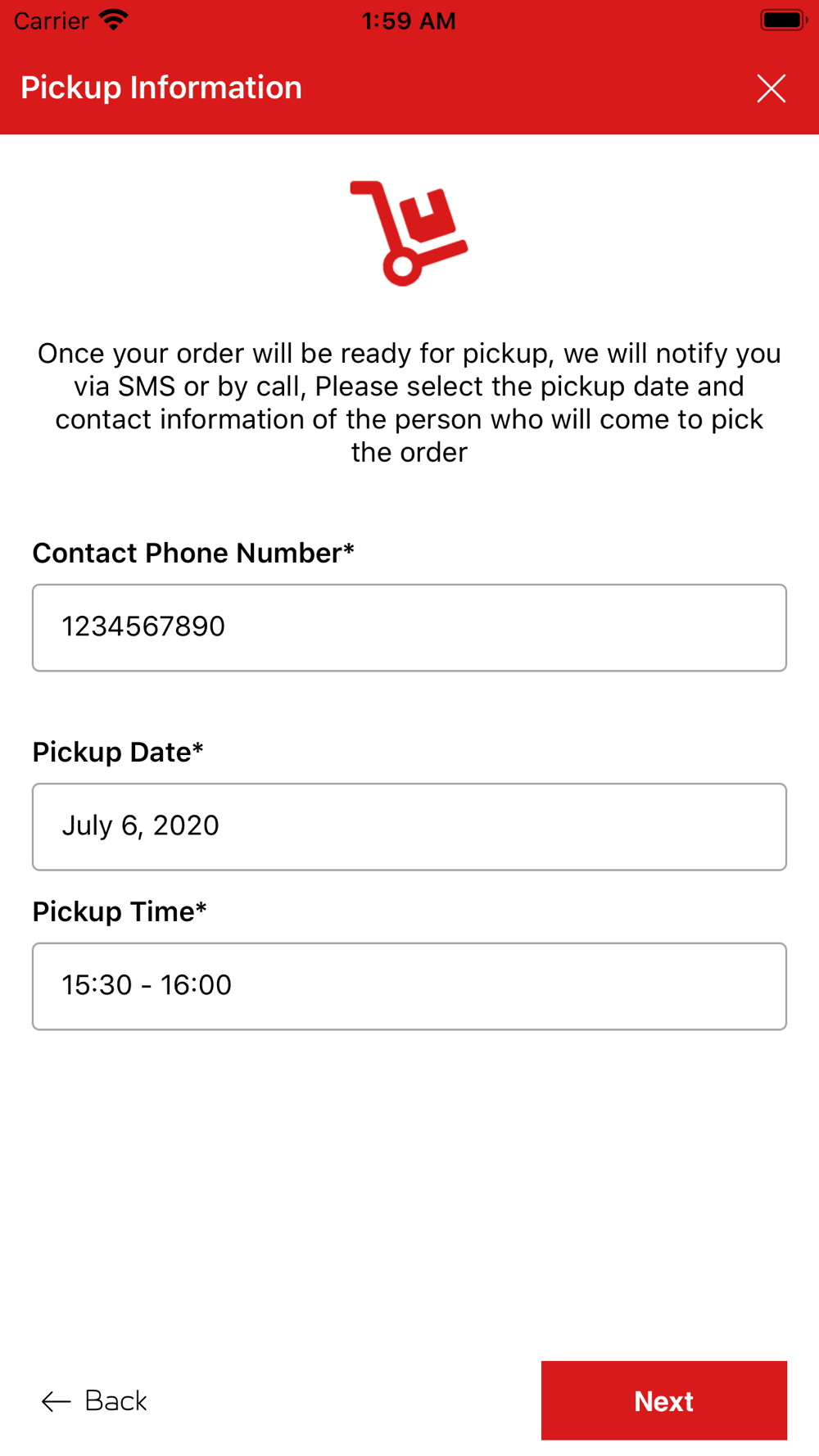This screenshot has width=819, height=1456.
Task: Click on the 1234567890 phone number text
Action: [x=143, y=626]
